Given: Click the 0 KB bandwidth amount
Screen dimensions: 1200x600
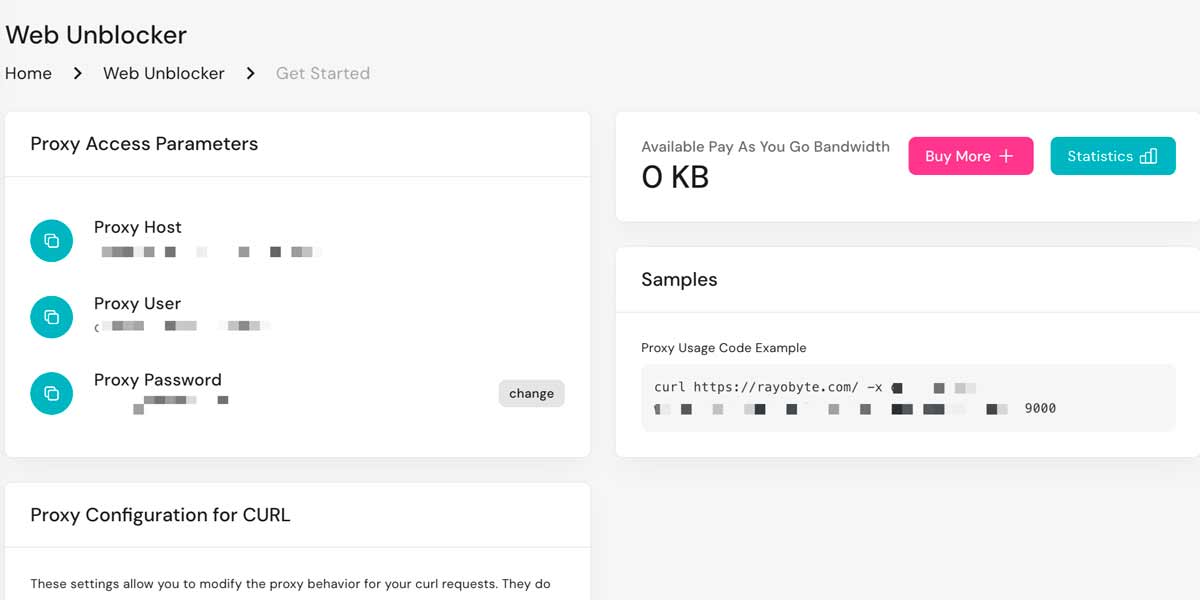Looking at the screenshot, I should tap(675, 178).
